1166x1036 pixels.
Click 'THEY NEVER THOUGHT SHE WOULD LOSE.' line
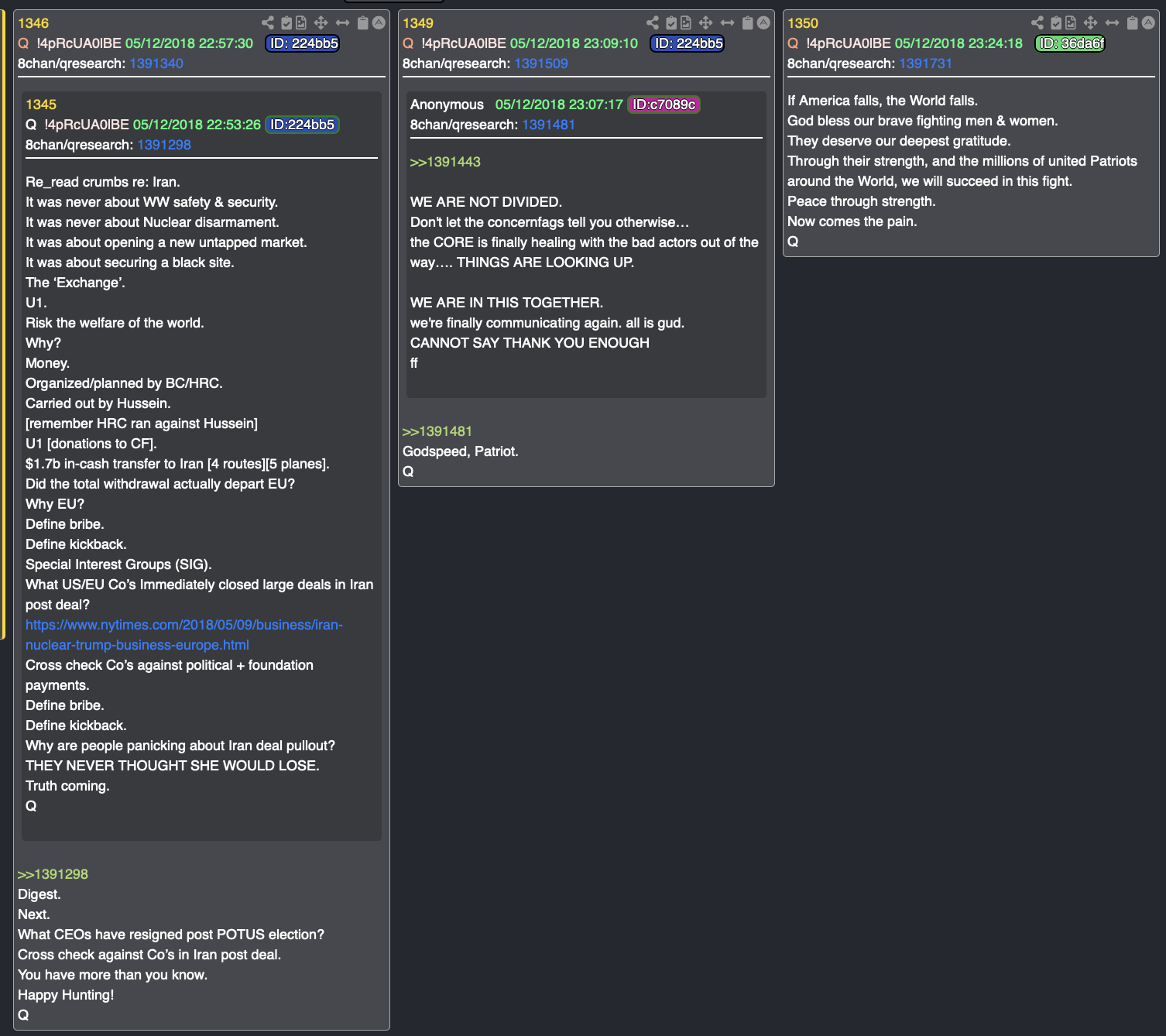click(173, 766)
